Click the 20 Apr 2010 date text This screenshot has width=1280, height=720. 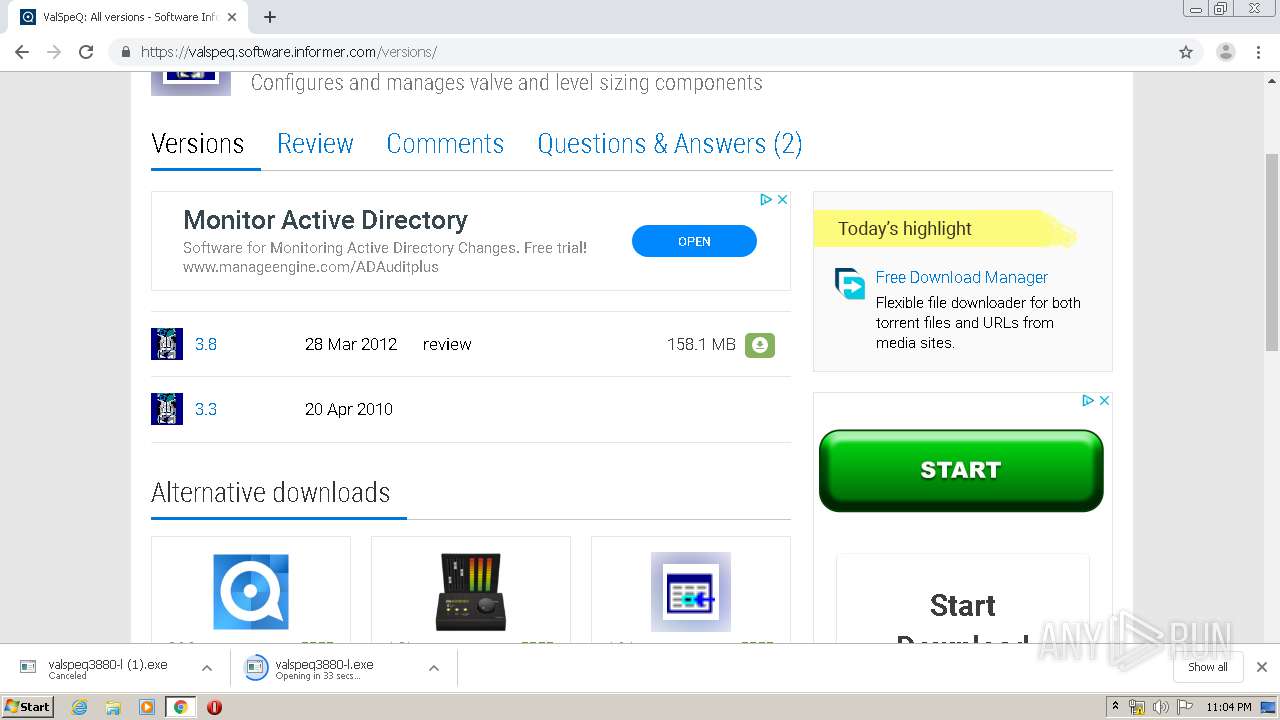[x=349, y=409]
